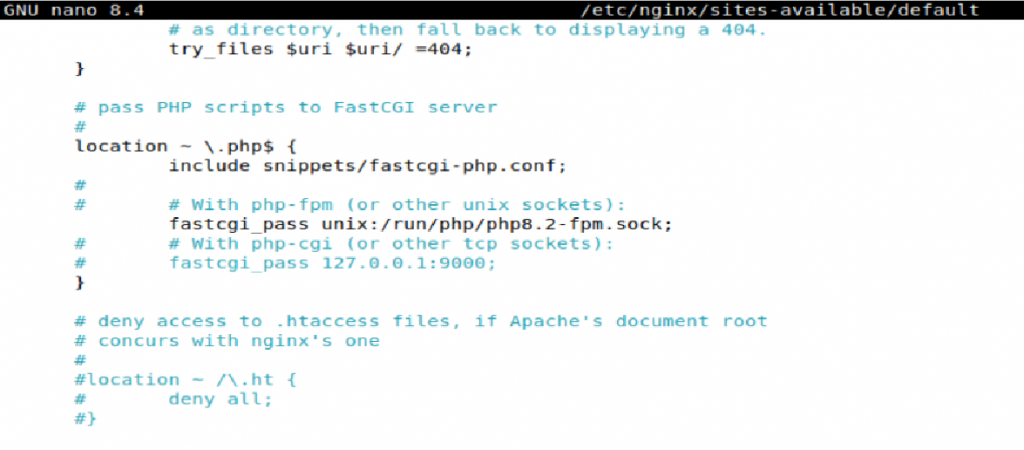
Task: Click the 'With php-fpm' comment line
Action: 396,204
